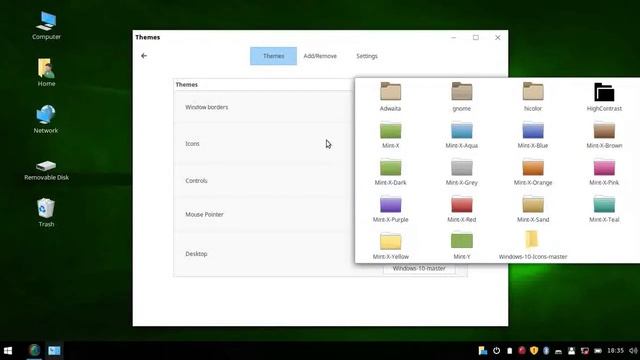Click the Window borders row label
Viewport: 640px width, 360px height.
click(207, 107)
